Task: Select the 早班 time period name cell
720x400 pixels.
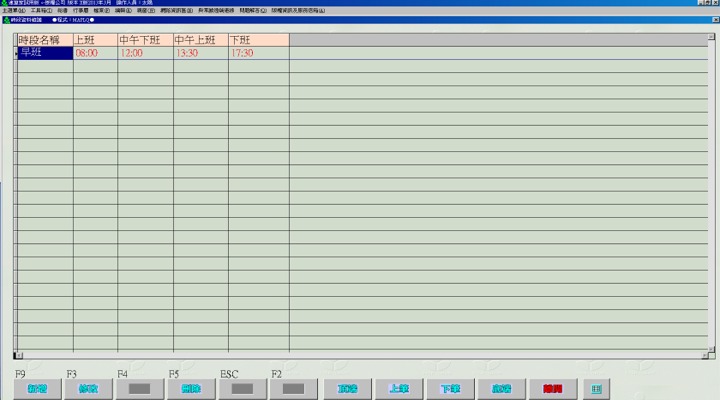Action: [x=45, y=53]
